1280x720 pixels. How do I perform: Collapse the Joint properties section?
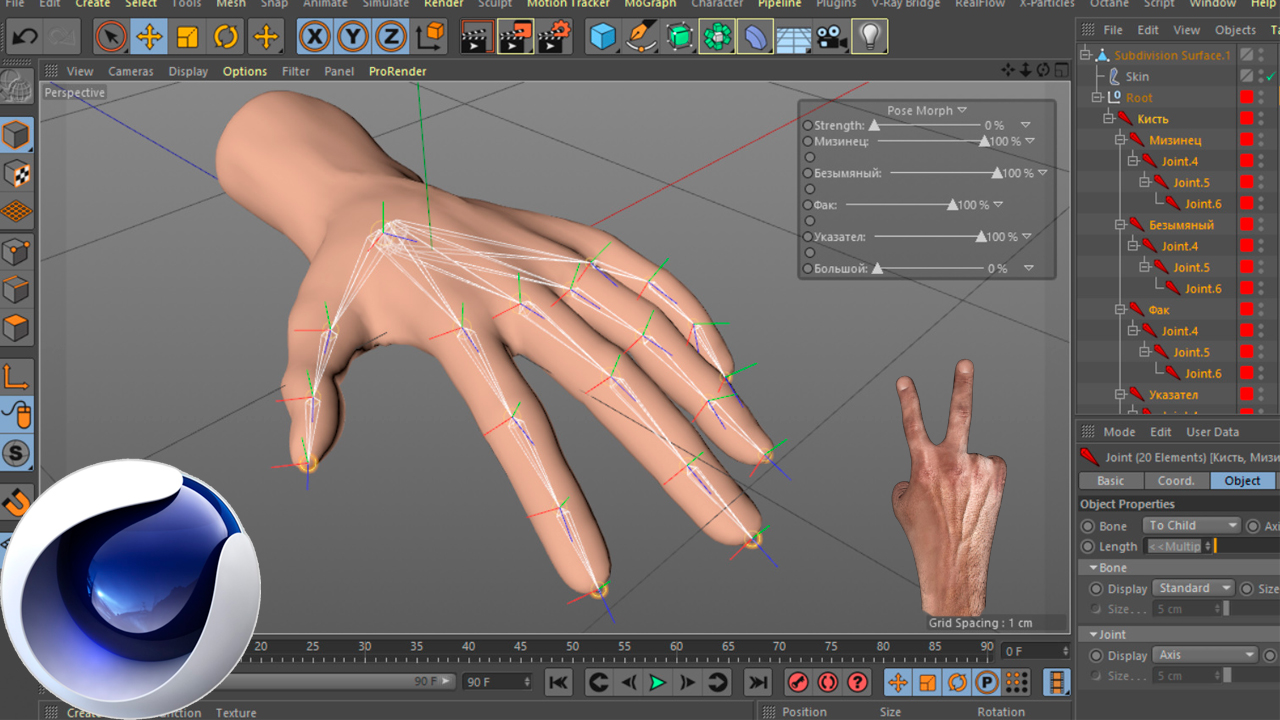pyautogui.click(x=1094, y=634)
